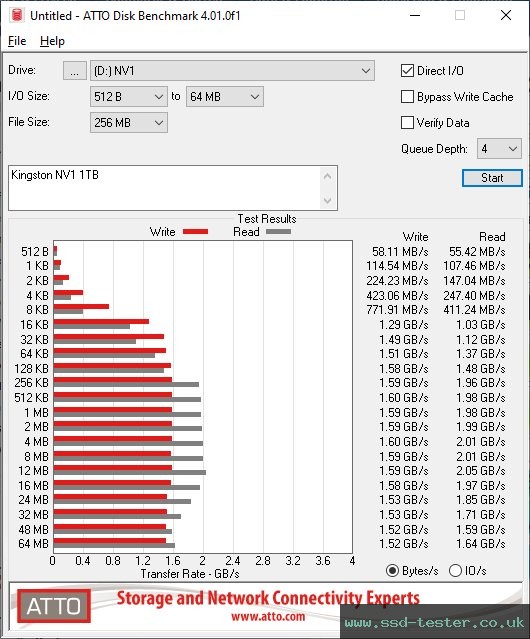The height and width of the screenshot is (639, 530).
Task: Click the gray Read legend swatch
Action: [x=278, y=231]
